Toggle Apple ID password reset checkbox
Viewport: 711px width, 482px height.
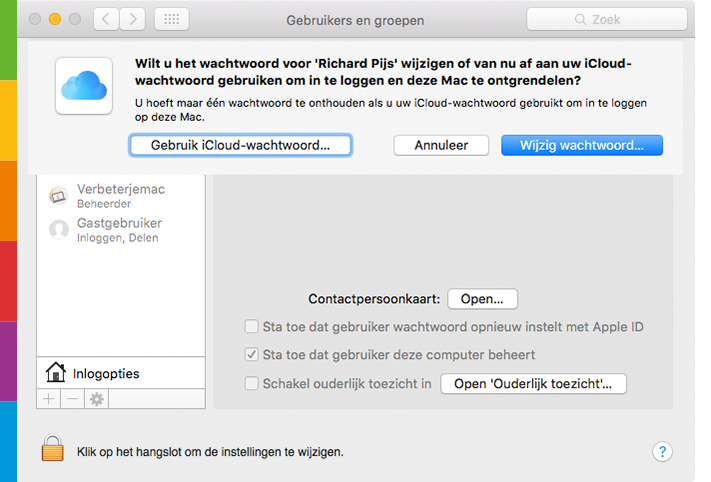point(252,325)
